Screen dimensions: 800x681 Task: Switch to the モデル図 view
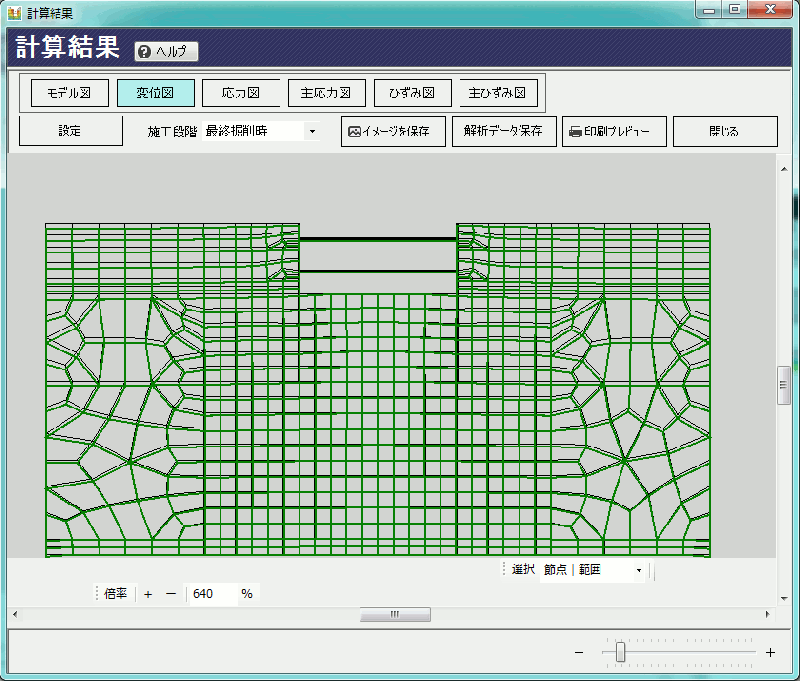coord(70,93)
